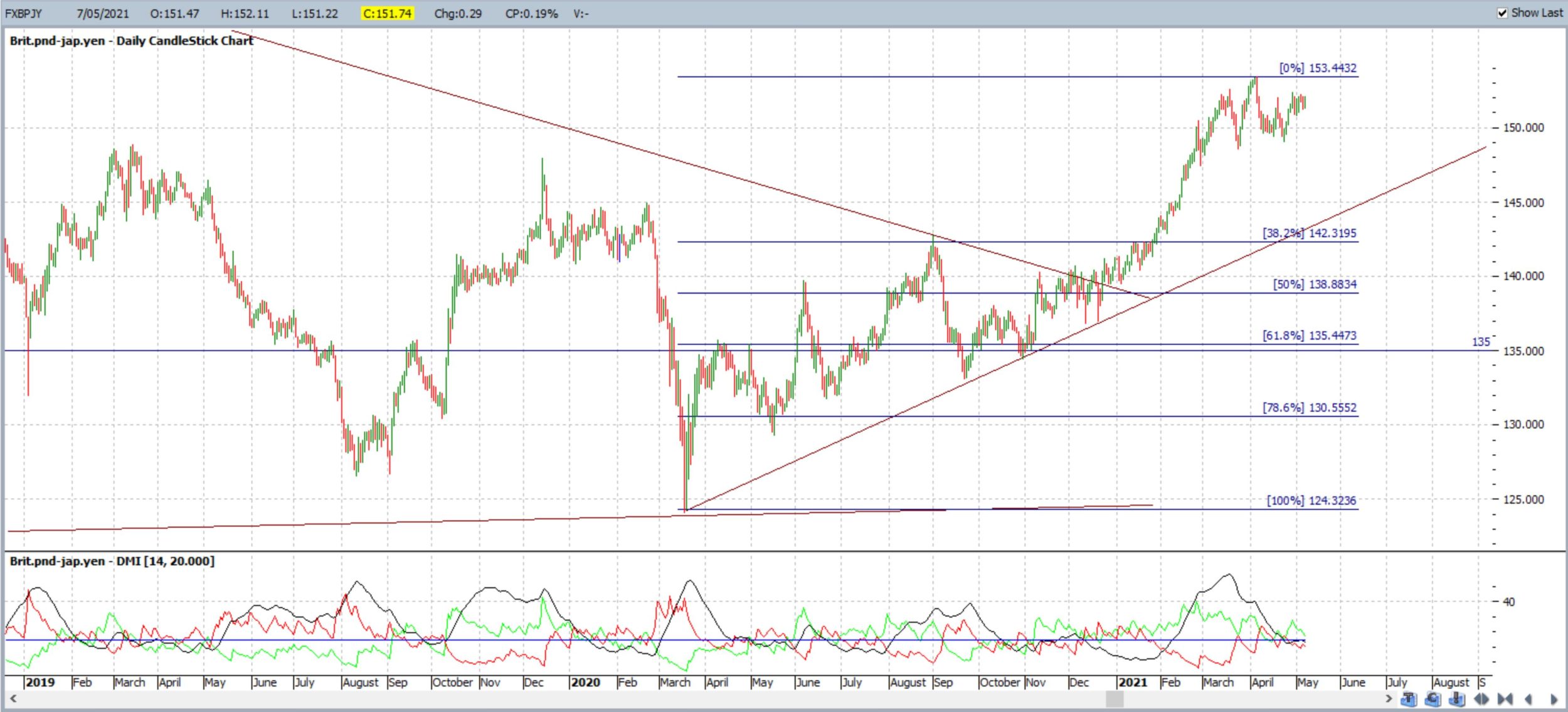
Task: Click the [78.6%] 130.5552 Fibonacci label
Action: [x=1310, y=408]
